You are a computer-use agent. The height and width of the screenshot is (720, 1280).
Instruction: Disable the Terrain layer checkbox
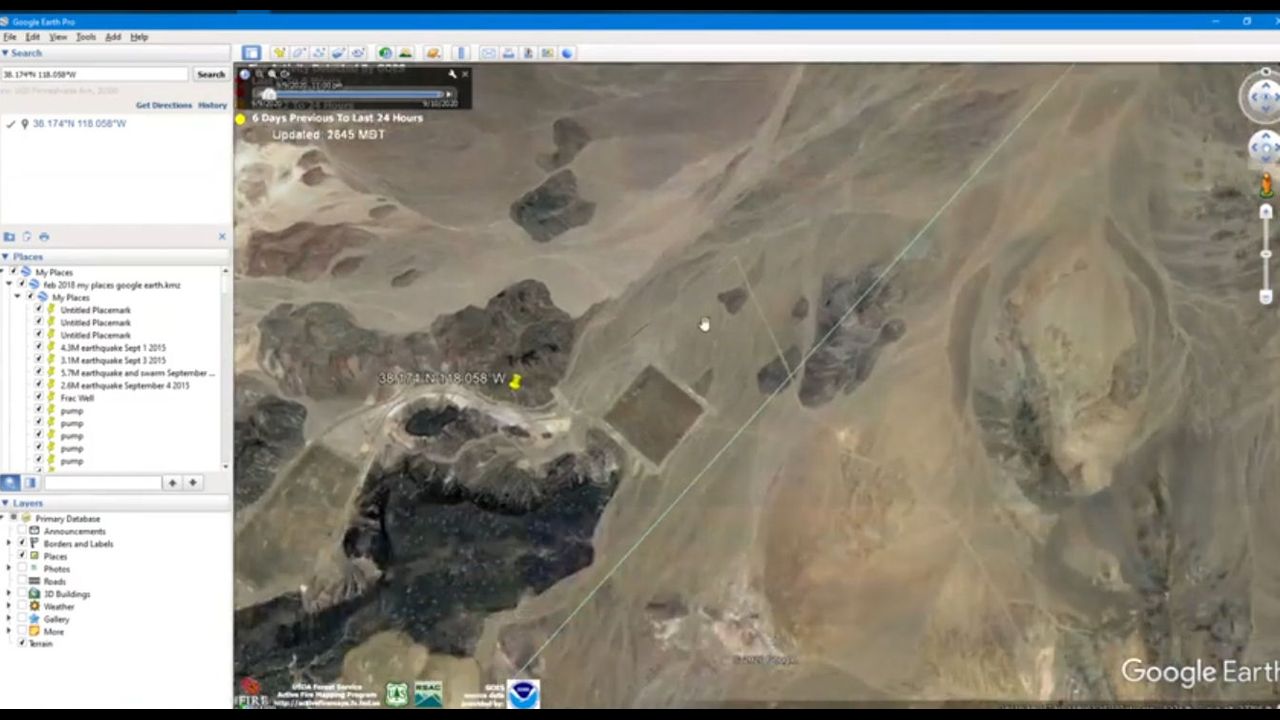tap(22, 644)
